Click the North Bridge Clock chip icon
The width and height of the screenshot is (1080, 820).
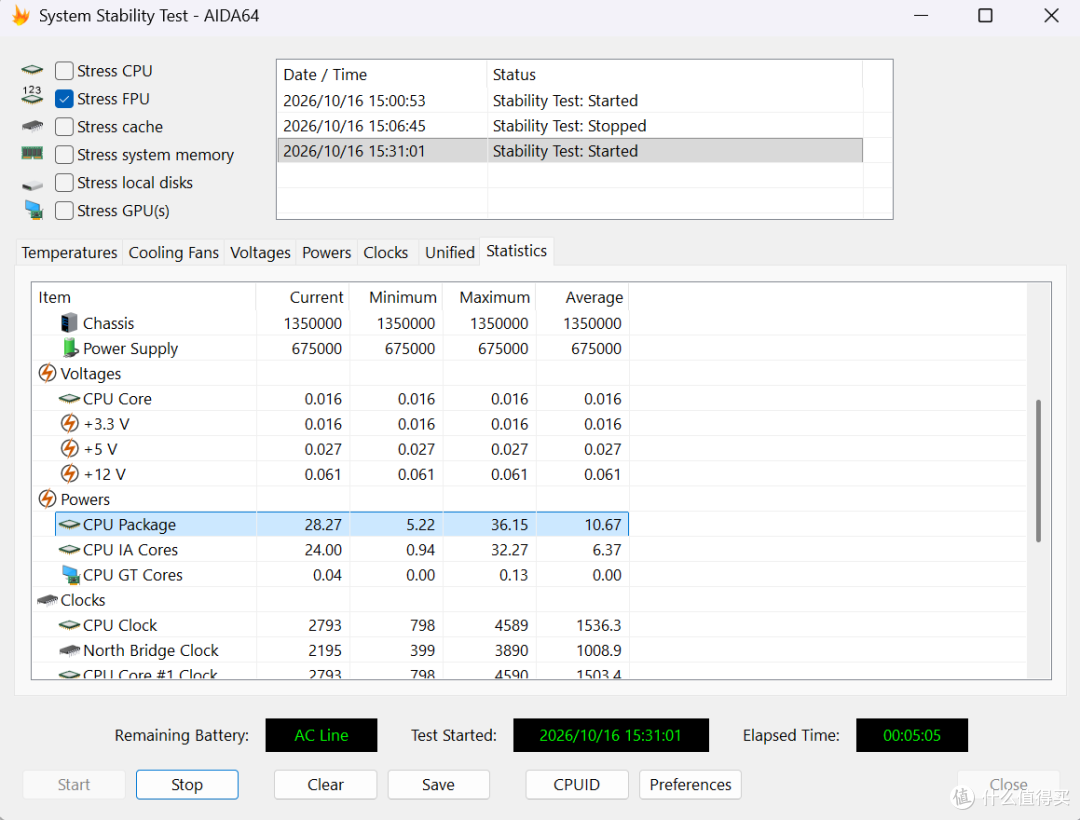70,650
